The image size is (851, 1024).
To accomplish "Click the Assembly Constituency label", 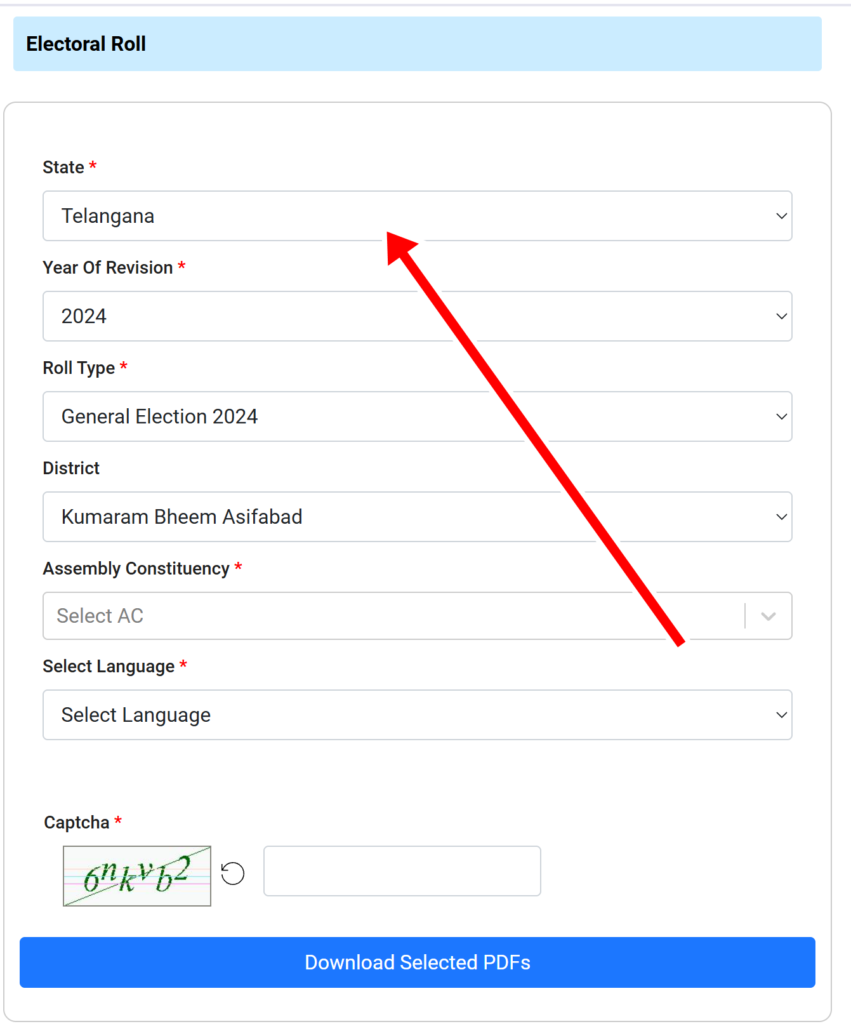I will (136, 569).
